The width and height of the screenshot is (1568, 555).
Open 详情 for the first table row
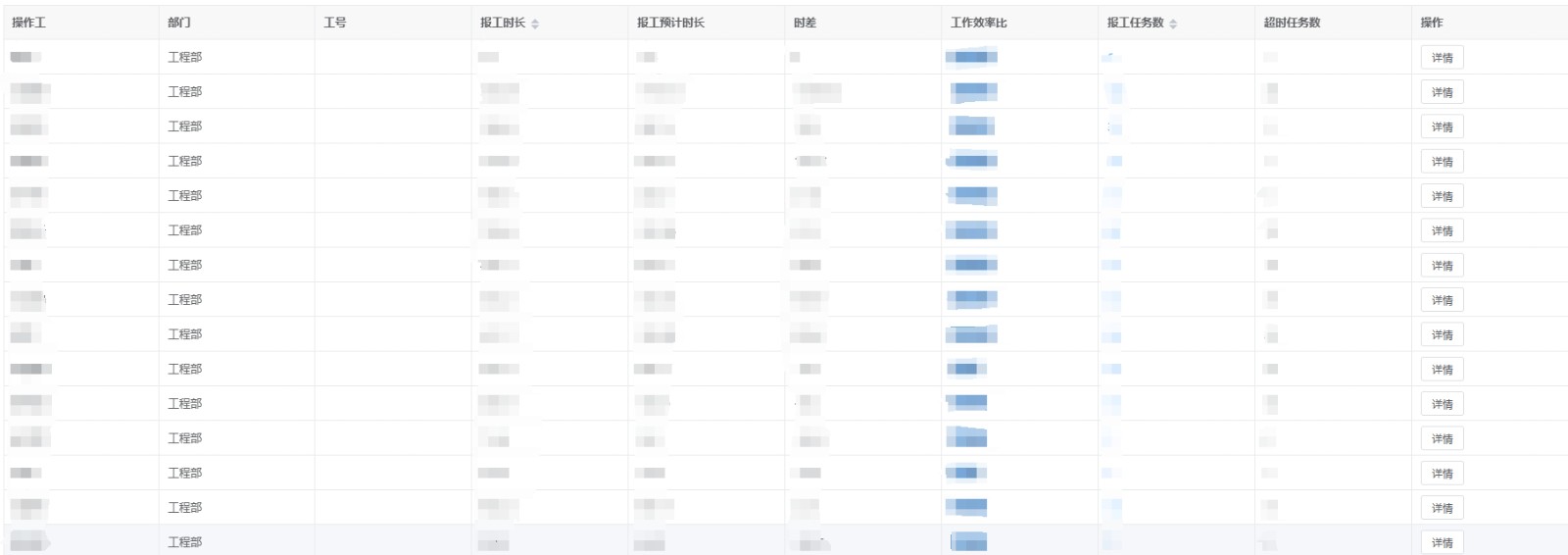[x=1442, y=58]
